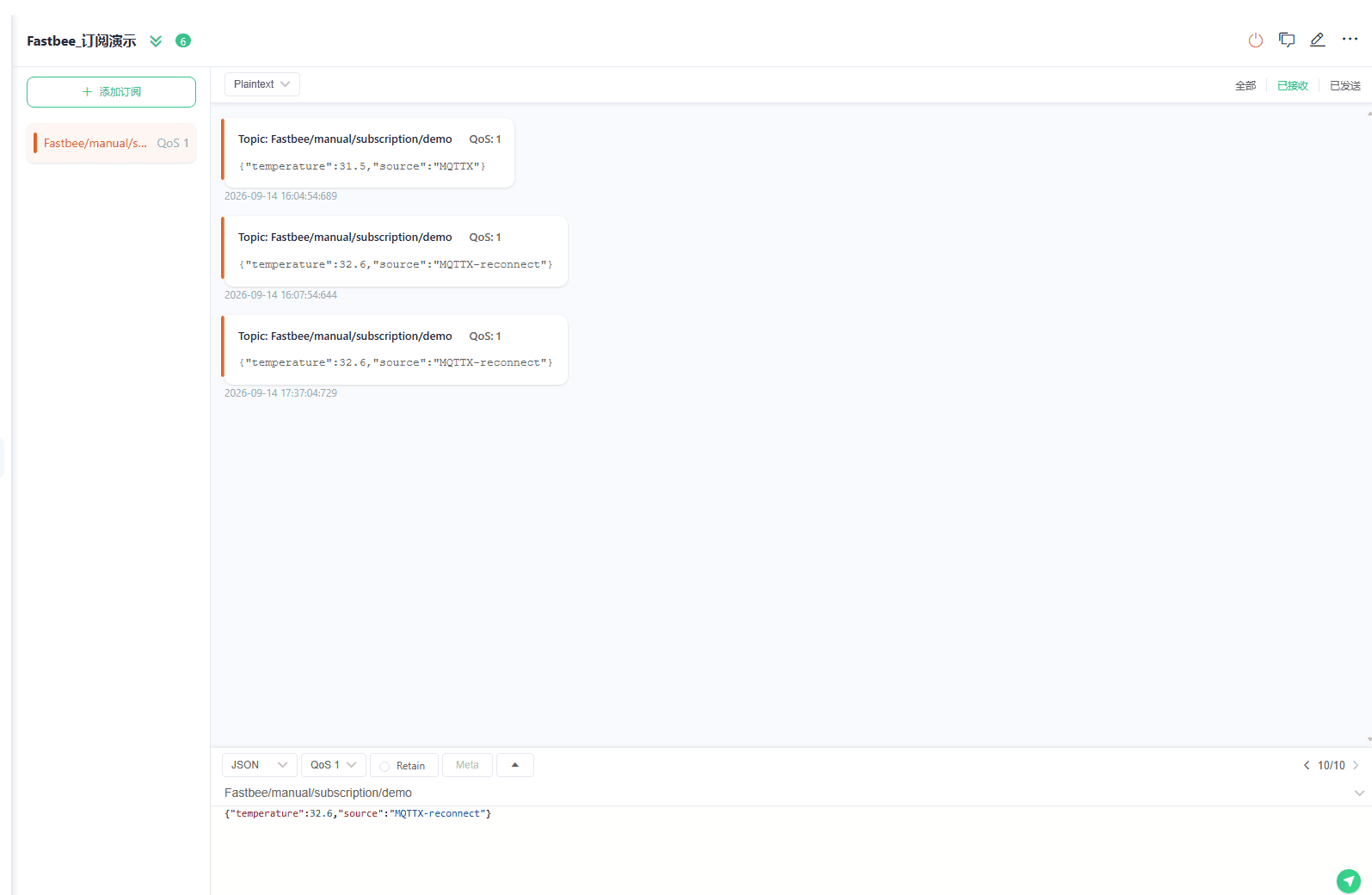Select message dated 16:07:54:644
This screenshot has height=895, width=1372.
pyautogui.click(x=395, y=251)
